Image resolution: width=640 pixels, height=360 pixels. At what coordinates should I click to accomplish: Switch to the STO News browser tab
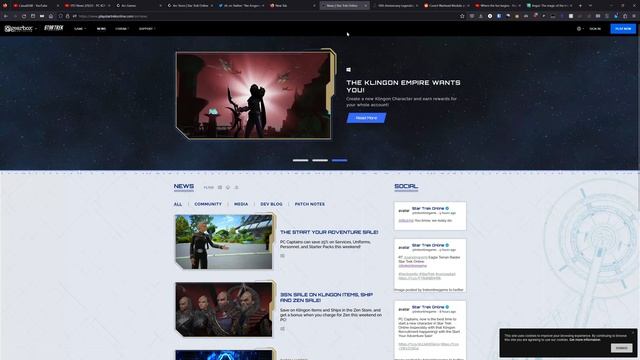coord(87,6)
